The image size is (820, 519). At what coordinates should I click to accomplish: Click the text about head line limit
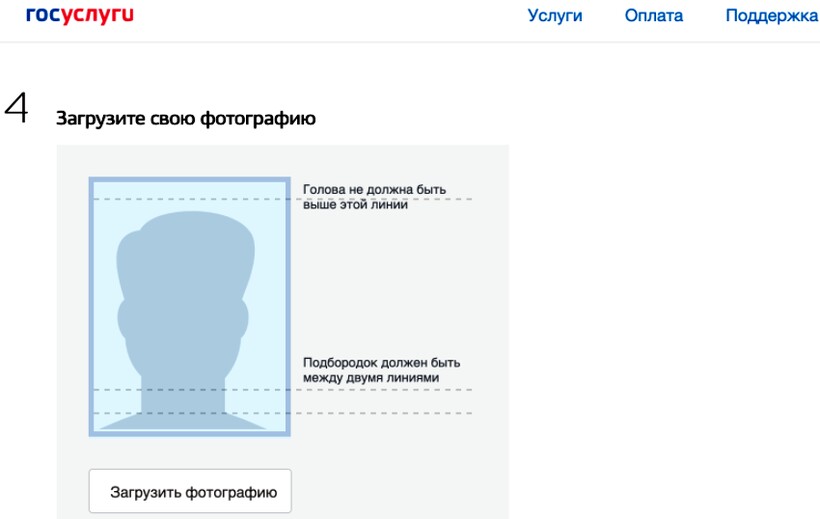point(373,196)
